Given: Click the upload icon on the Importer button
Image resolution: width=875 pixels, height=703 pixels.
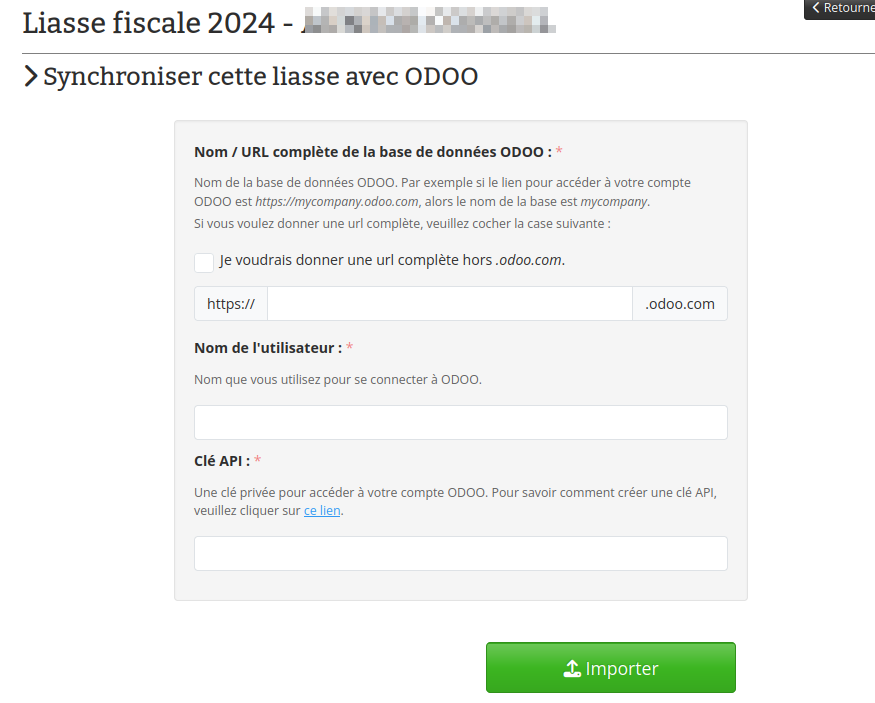Looking at the screenshot, I should [572, 669].
